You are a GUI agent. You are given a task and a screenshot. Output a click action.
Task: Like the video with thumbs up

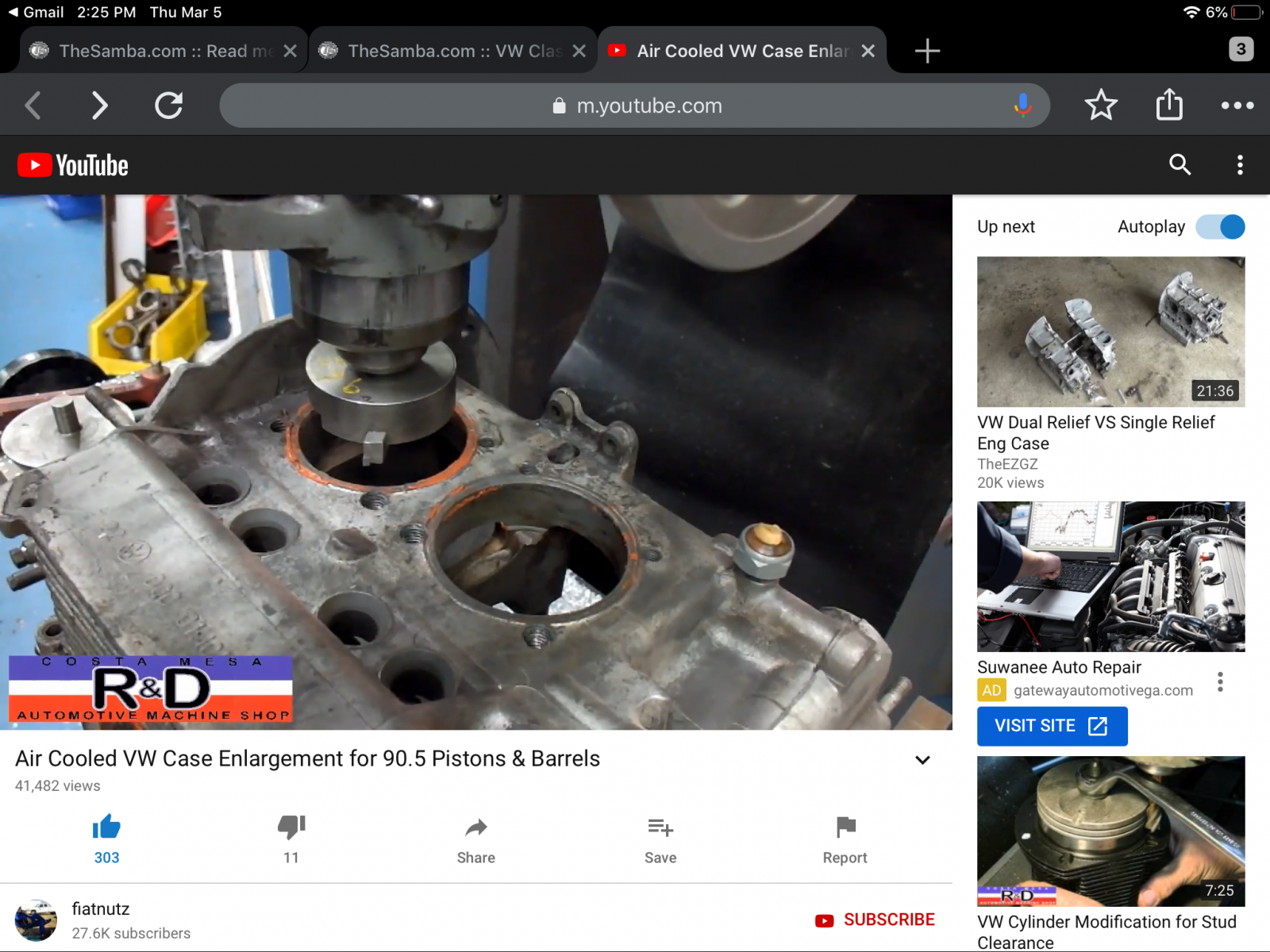pos(106,827)
